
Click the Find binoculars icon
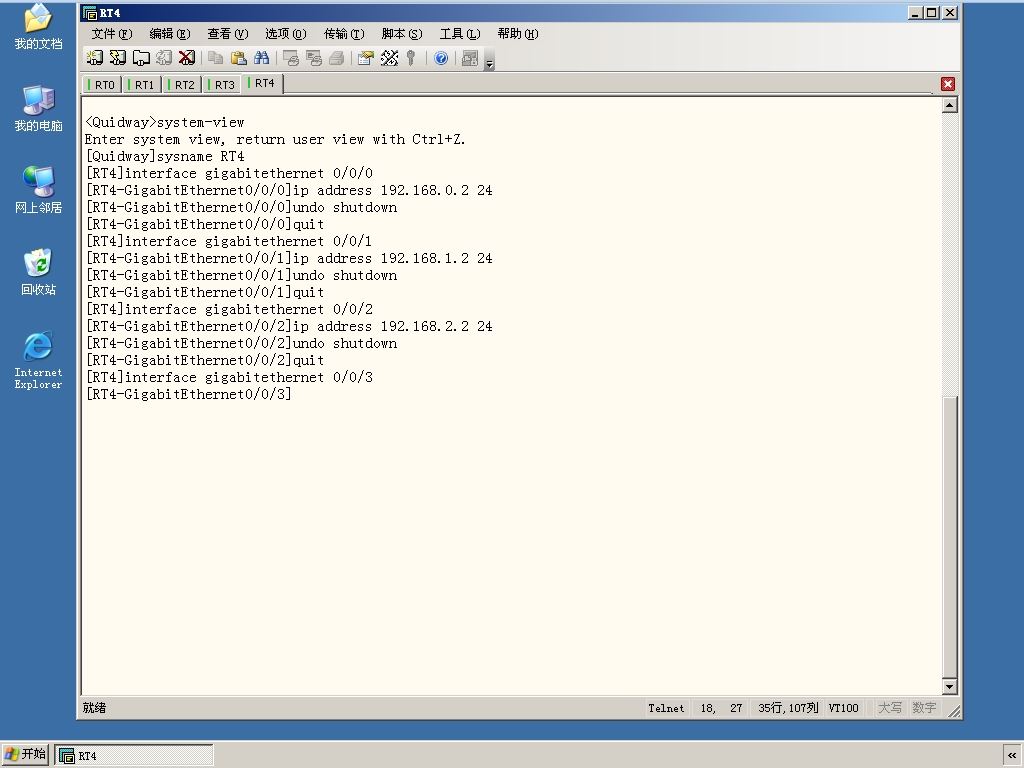(261, 58)
